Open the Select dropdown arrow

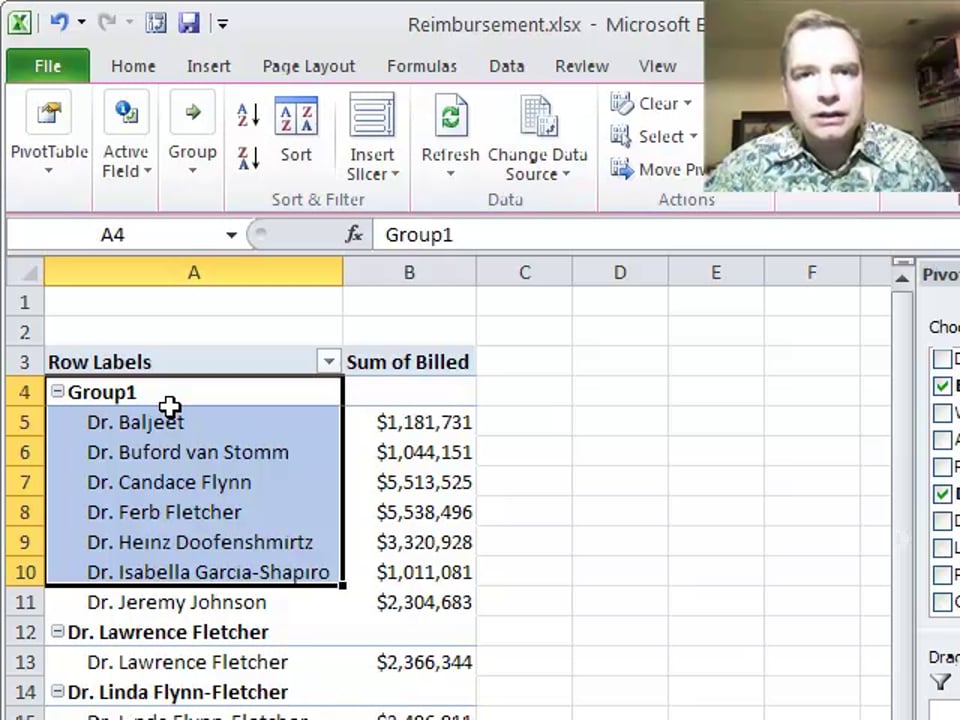[x=693, y=136]
